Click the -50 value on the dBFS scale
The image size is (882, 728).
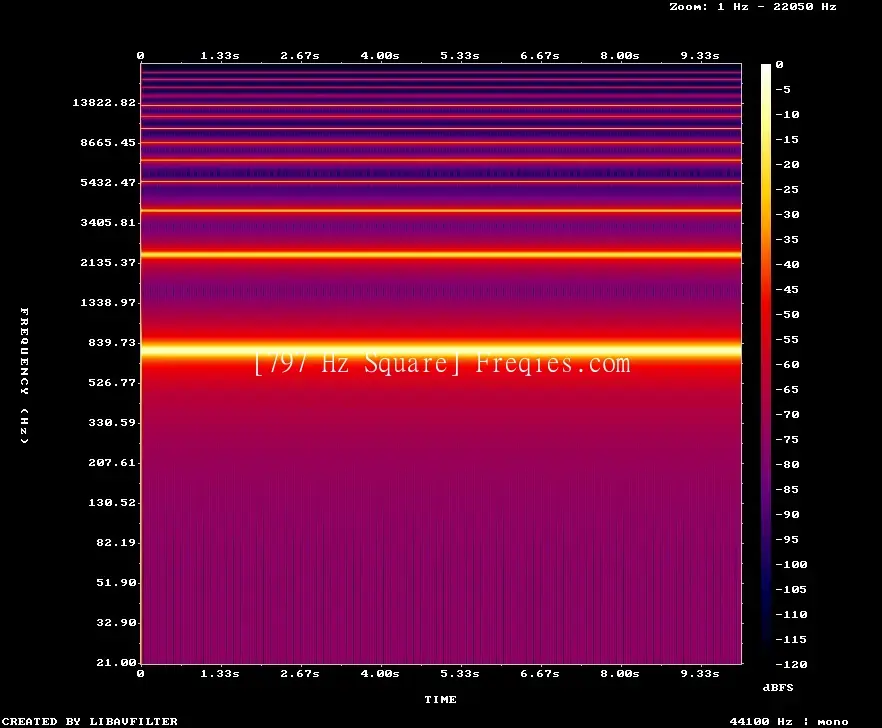(787, 314)
